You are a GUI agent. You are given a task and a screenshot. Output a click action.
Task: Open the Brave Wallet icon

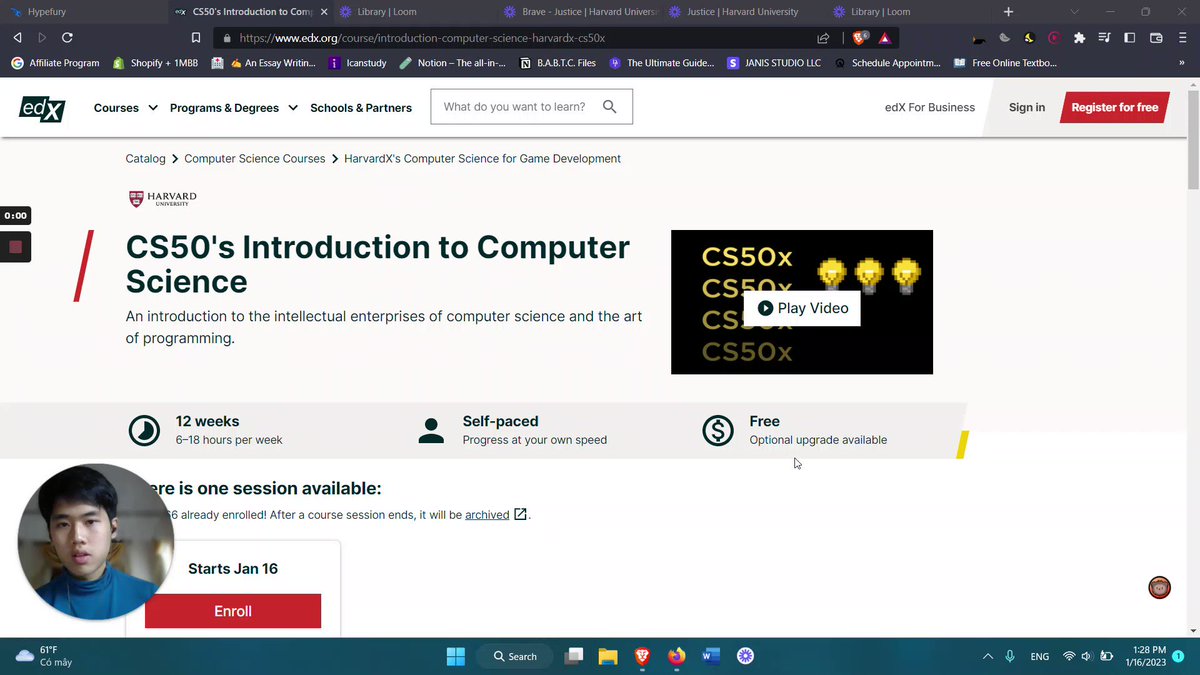click(x=1156, y=38)
